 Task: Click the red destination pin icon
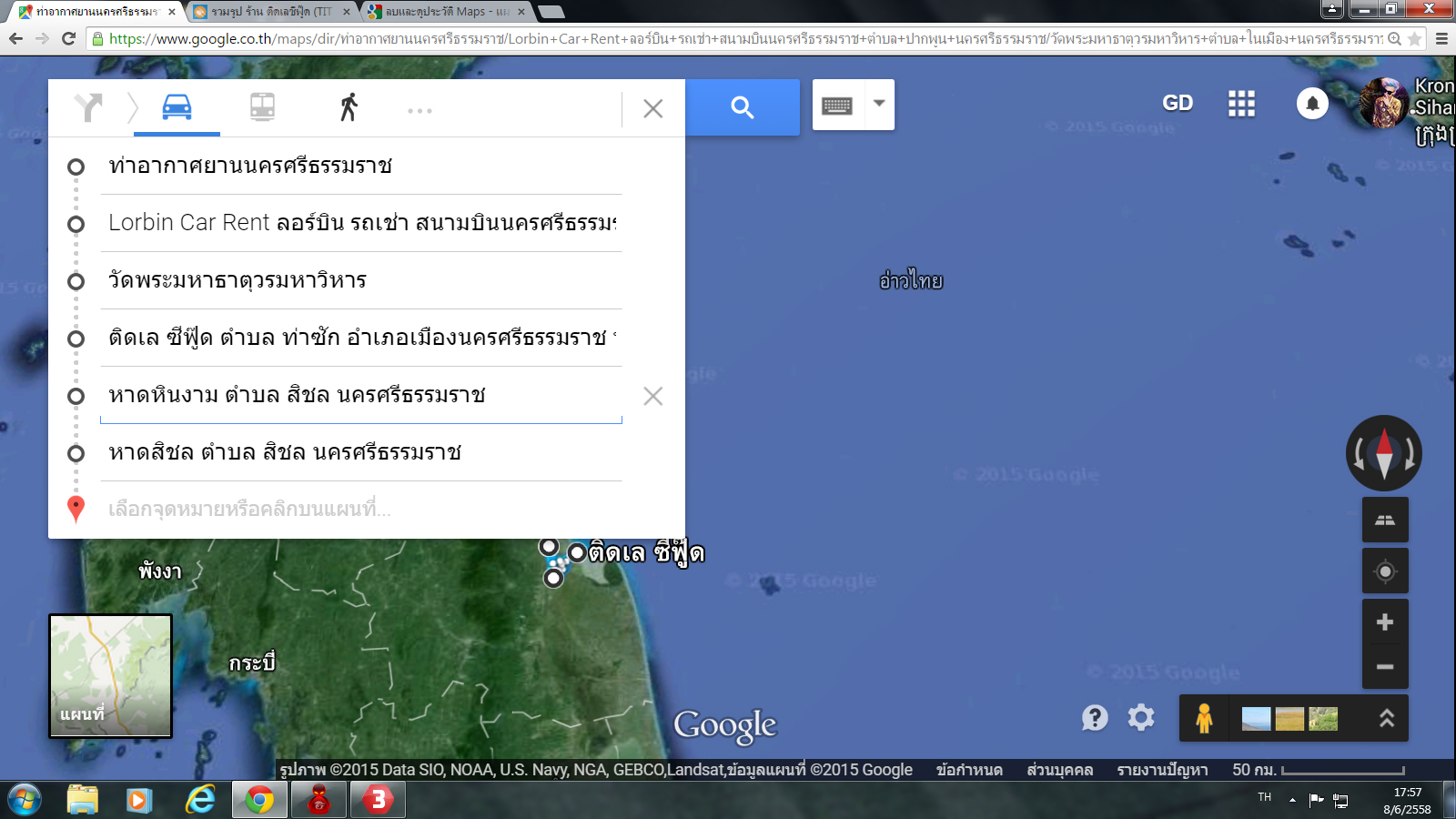pyautogui.click(x=76, y=509)
